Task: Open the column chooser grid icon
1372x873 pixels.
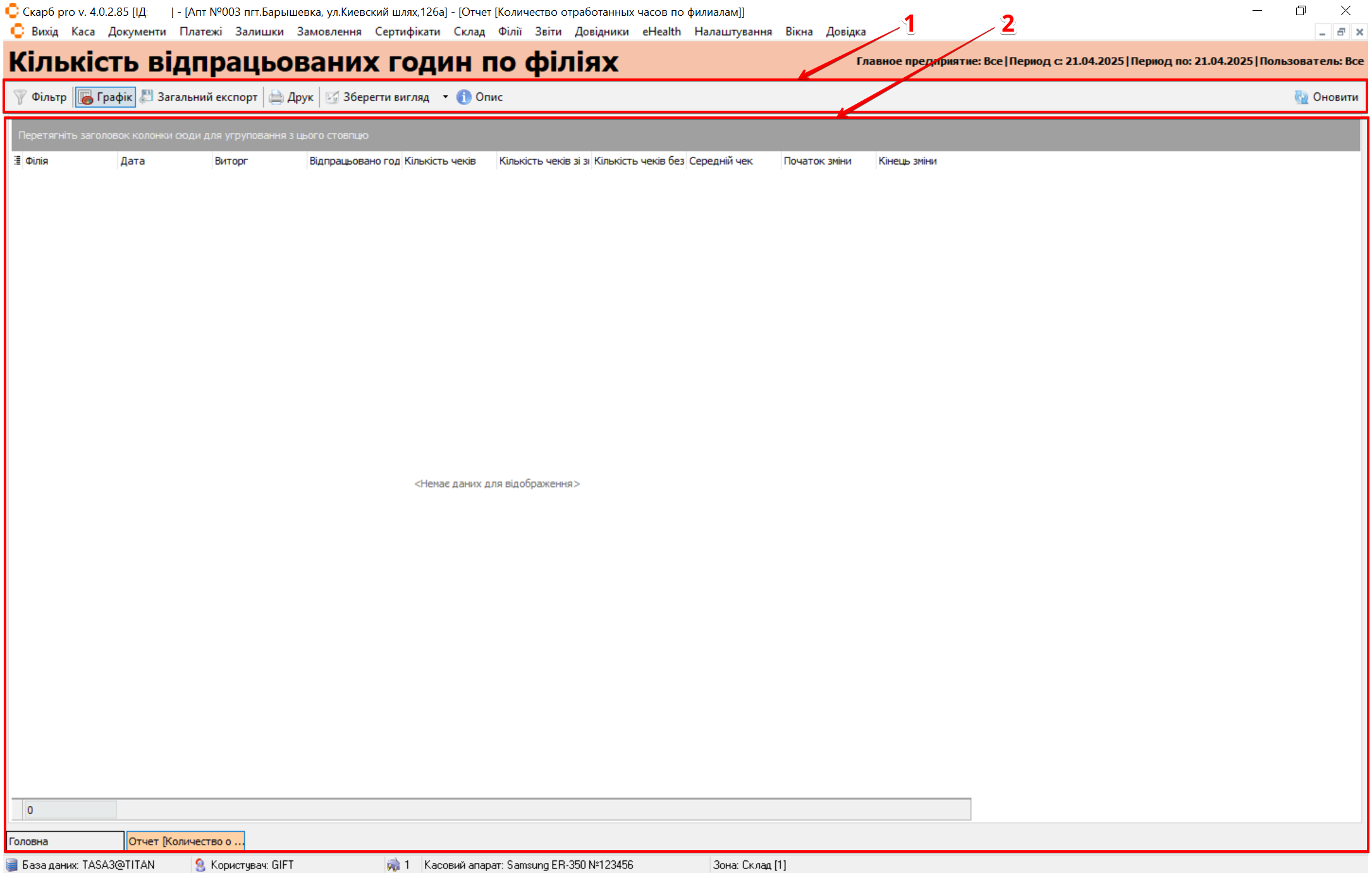Action: (x=17, y=161)
